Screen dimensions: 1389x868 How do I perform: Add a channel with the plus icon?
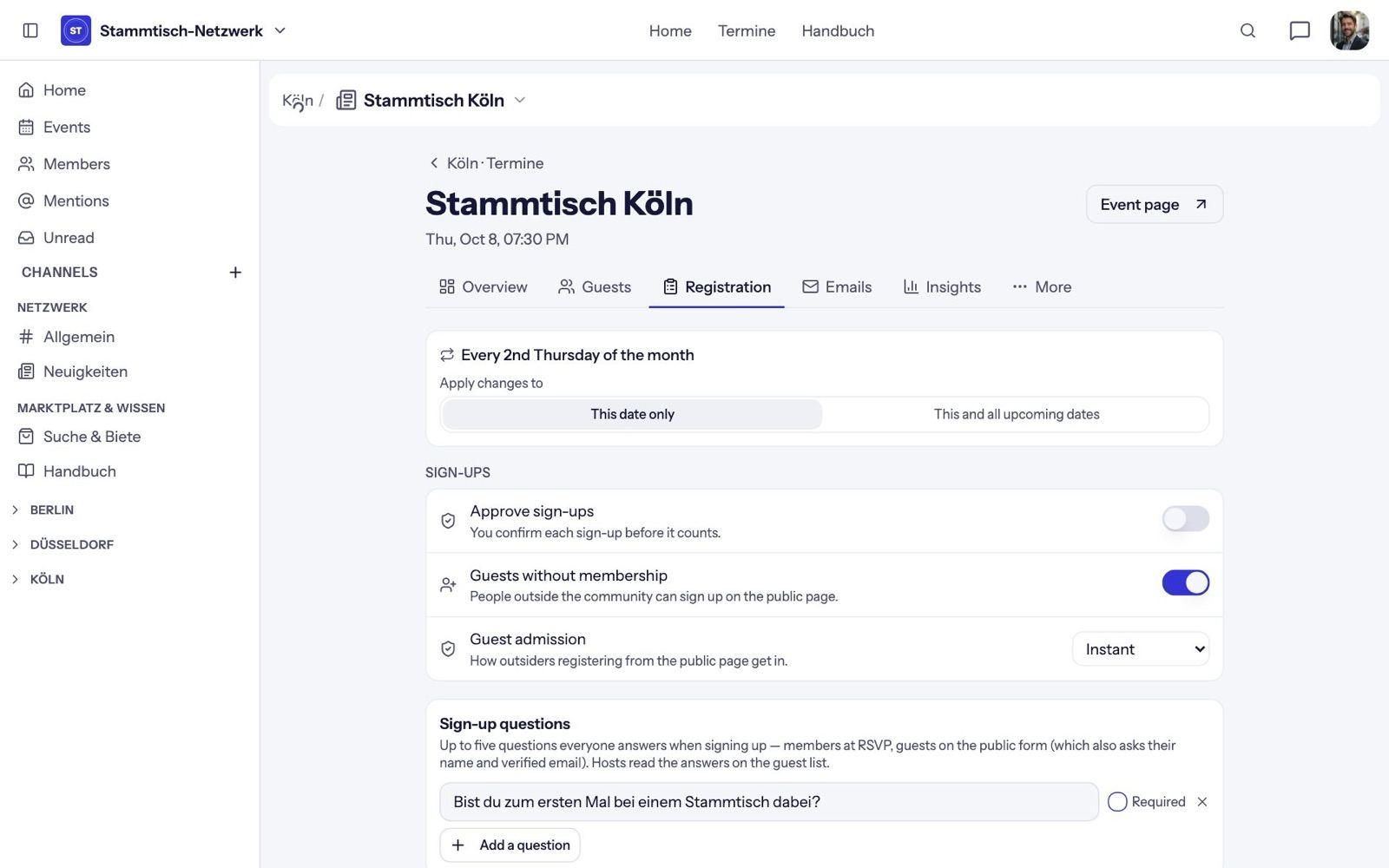point(235,273)
